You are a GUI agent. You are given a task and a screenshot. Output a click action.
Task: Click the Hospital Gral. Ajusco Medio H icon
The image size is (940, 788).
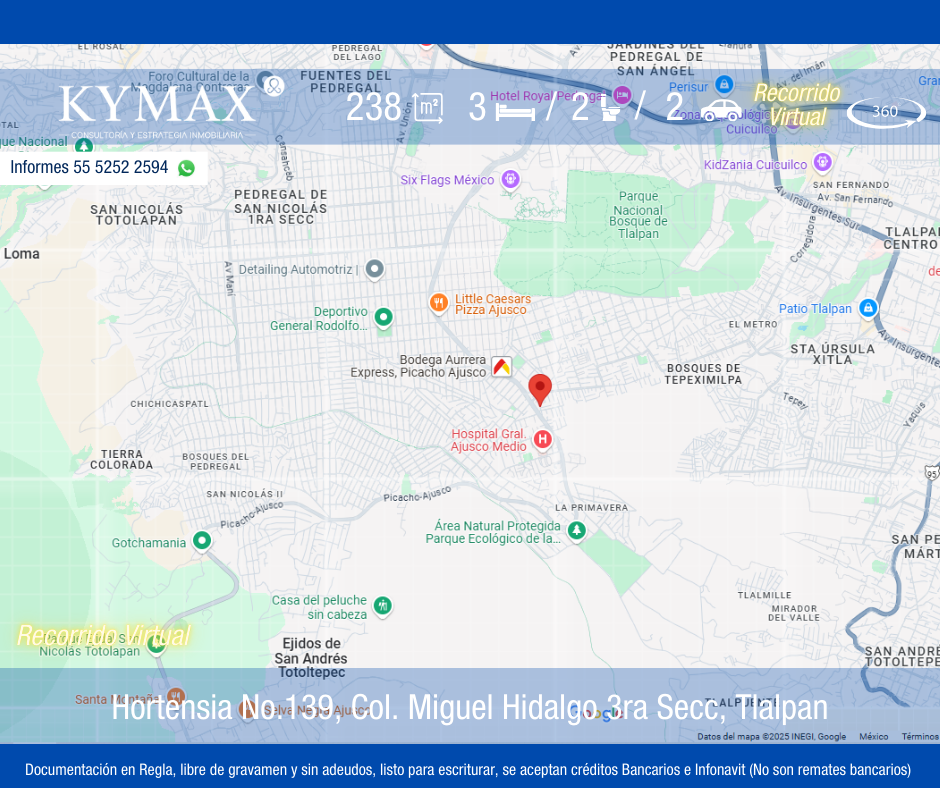(543, 439)
